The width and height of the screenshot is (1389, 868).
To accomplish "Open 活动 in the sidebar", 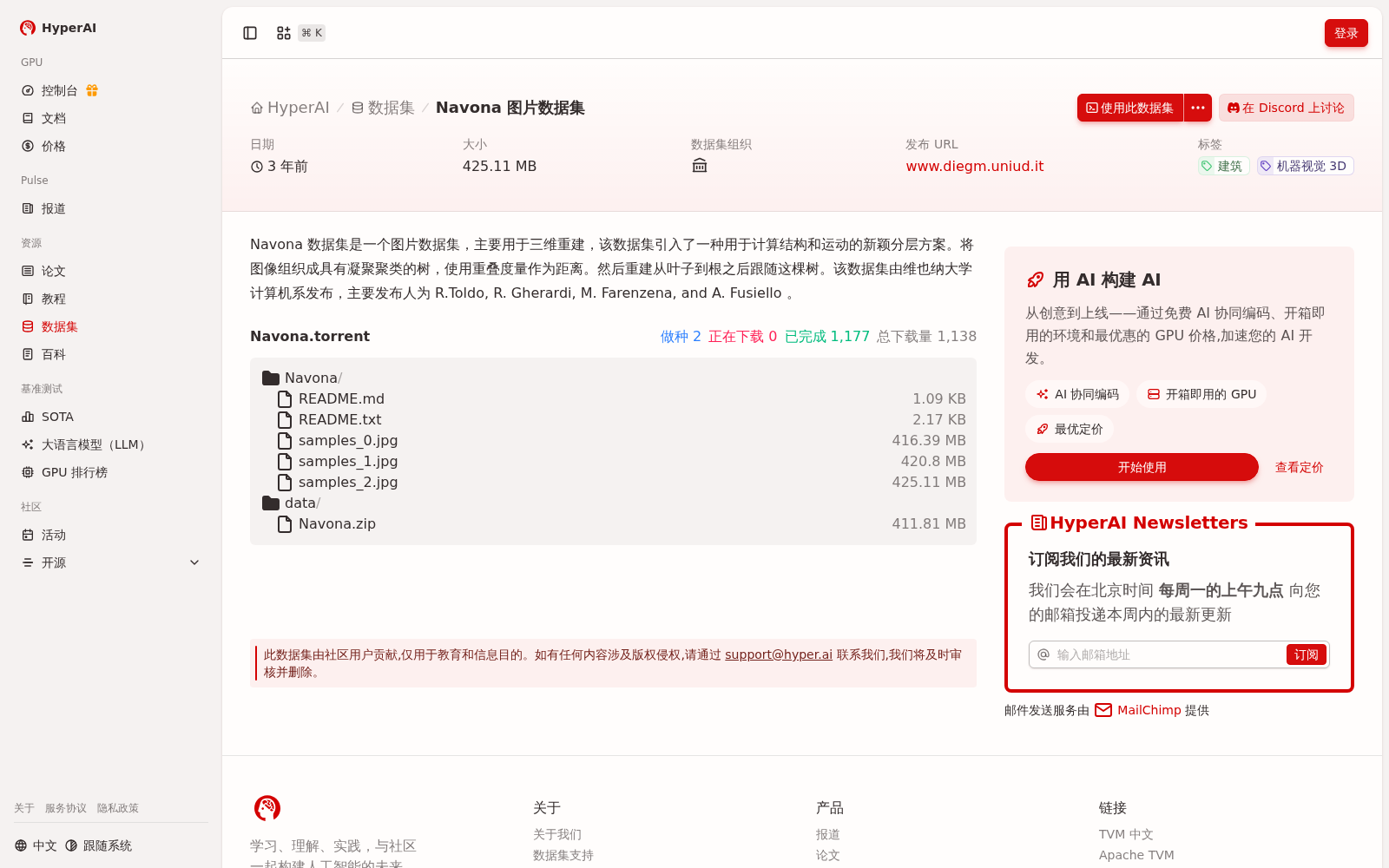I will tap(54, 535).
